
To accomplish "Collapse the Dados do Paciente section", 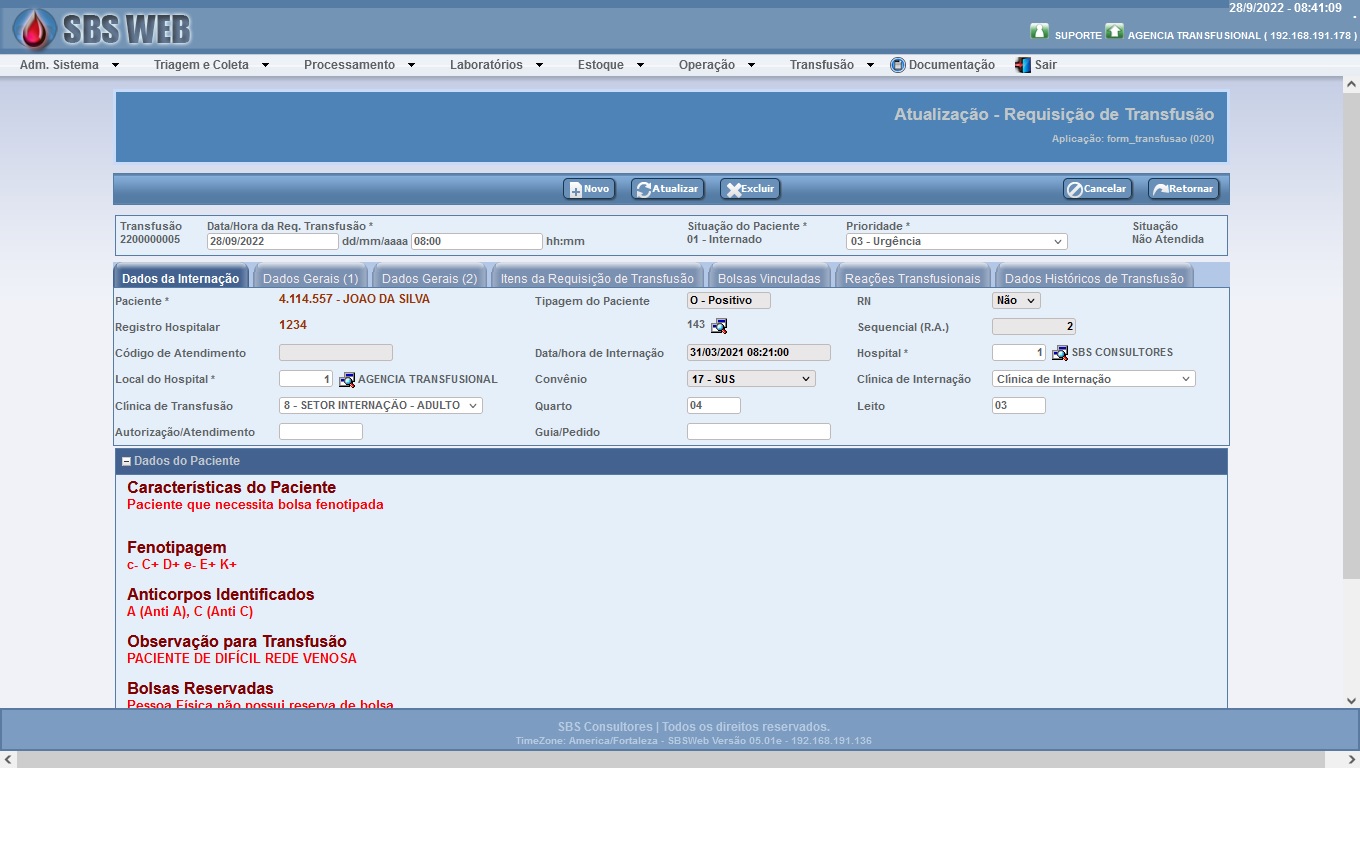I will click(x=126, y=461).
